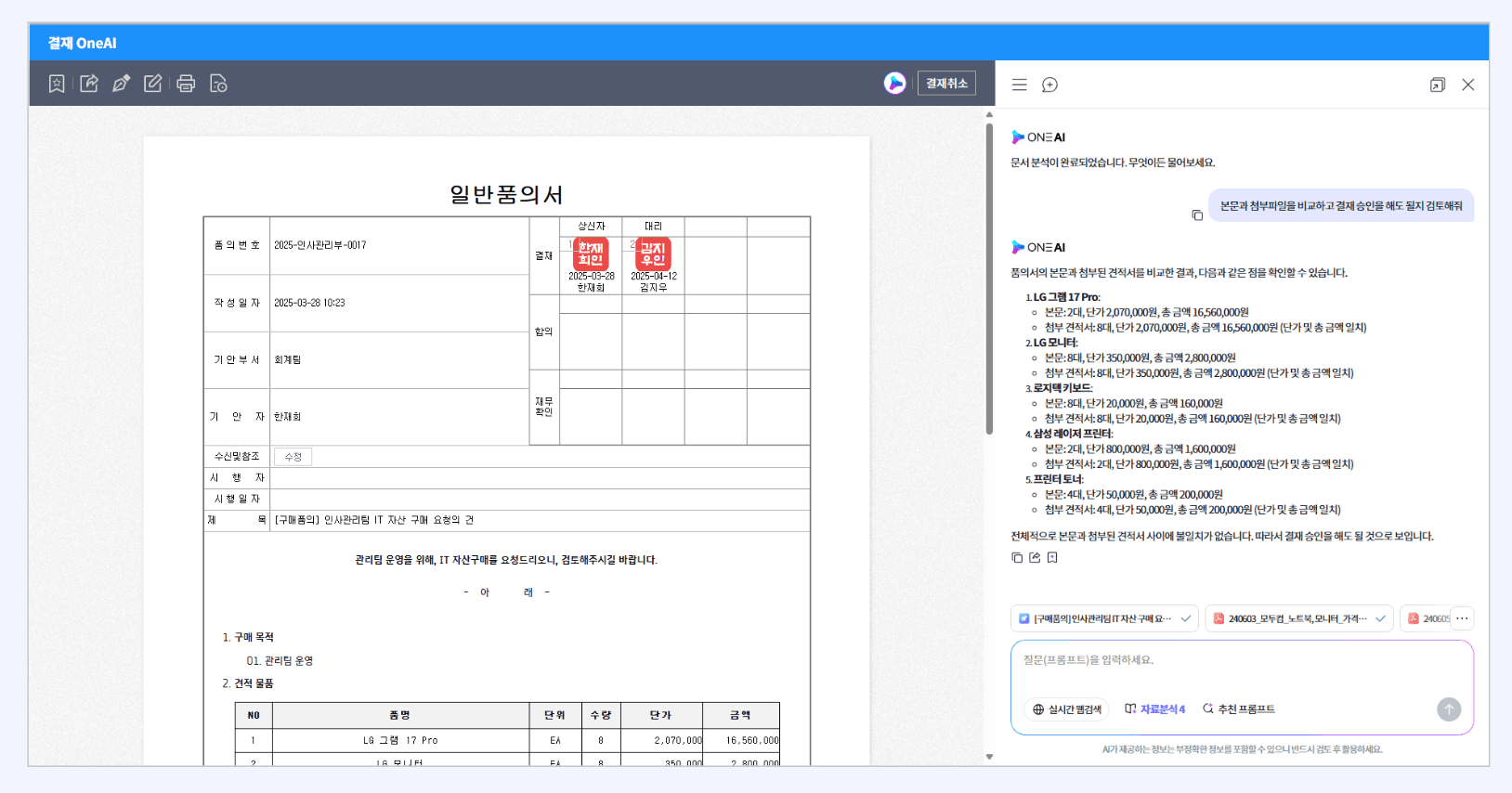1512x793 pixels.
Task: Expand more attachments with ellipsis button
Action: (x=1462, y=618)
